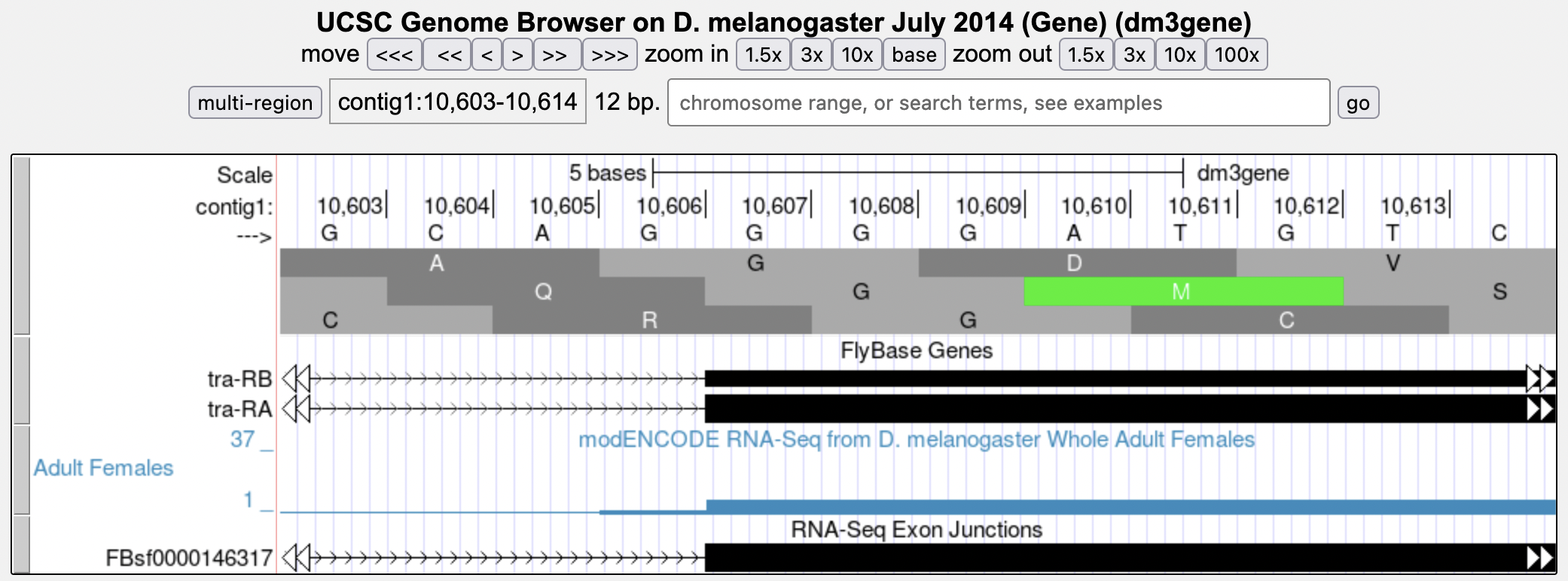Viewport: 1568px width, 581px height.
Task: Open the FlyBase Genes track title
Action: click(x=917, y=351)
